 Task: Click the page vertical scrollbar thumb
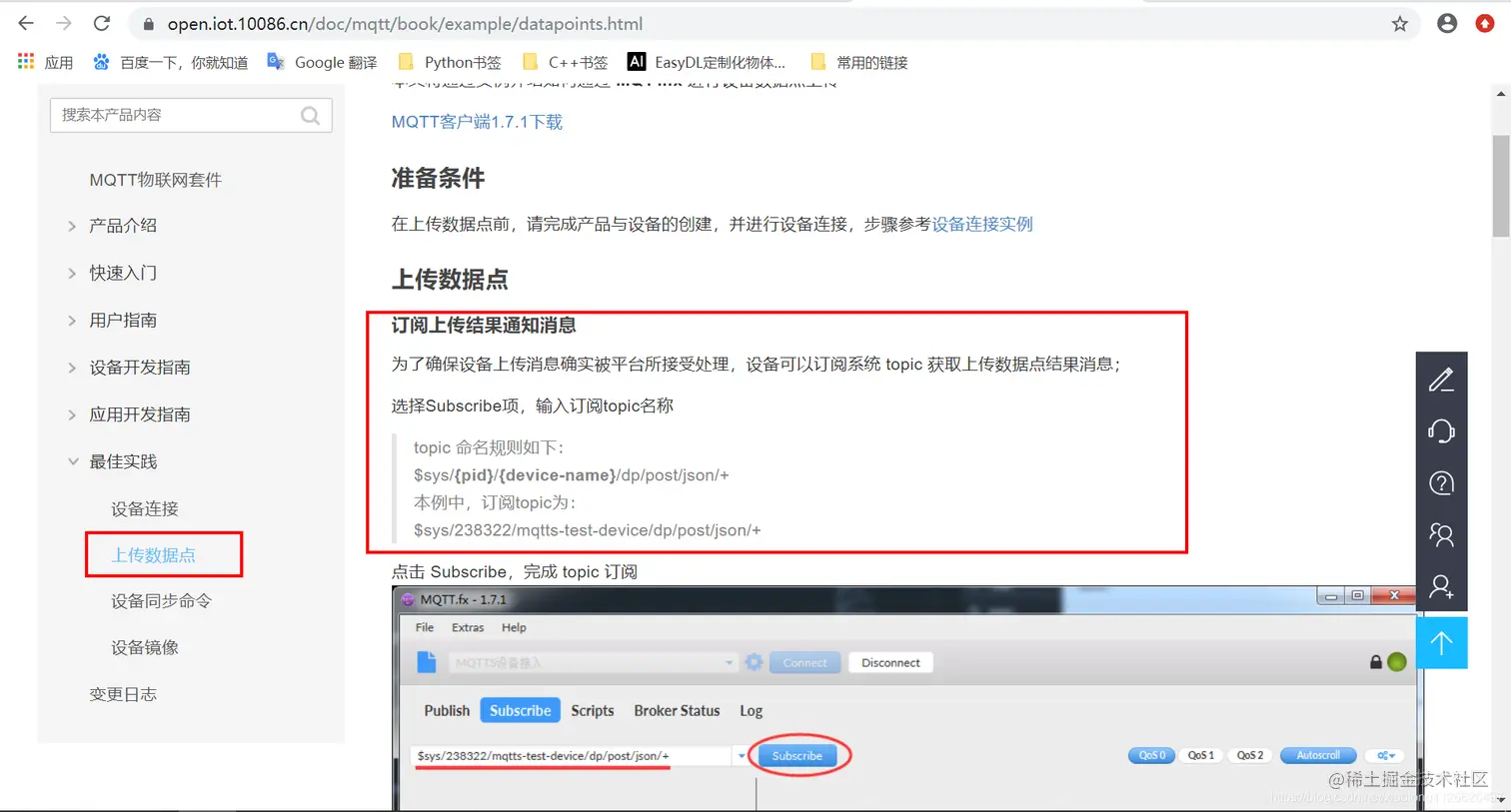pos(1501,186)
